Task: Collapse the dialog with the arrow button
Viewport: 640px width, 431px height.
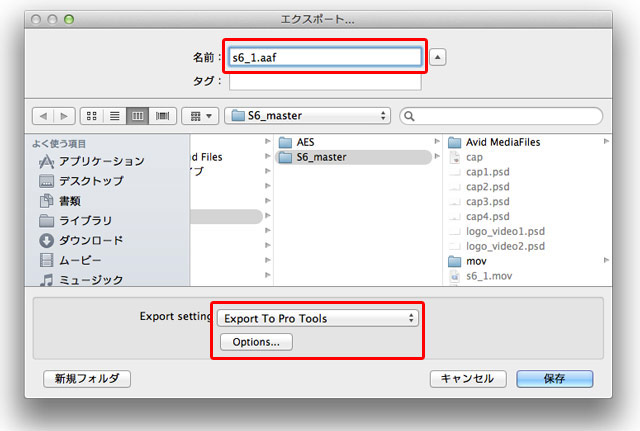Action: click(438, 57)
